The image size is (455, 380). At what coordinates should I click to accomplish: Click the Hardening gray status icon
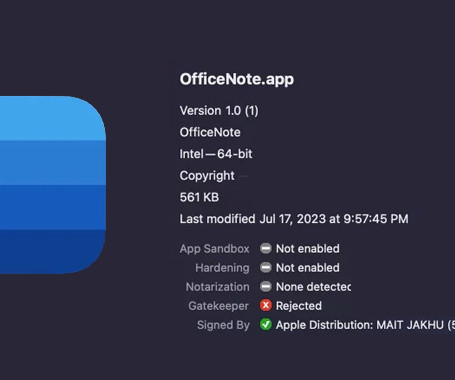tap(266, 268)
